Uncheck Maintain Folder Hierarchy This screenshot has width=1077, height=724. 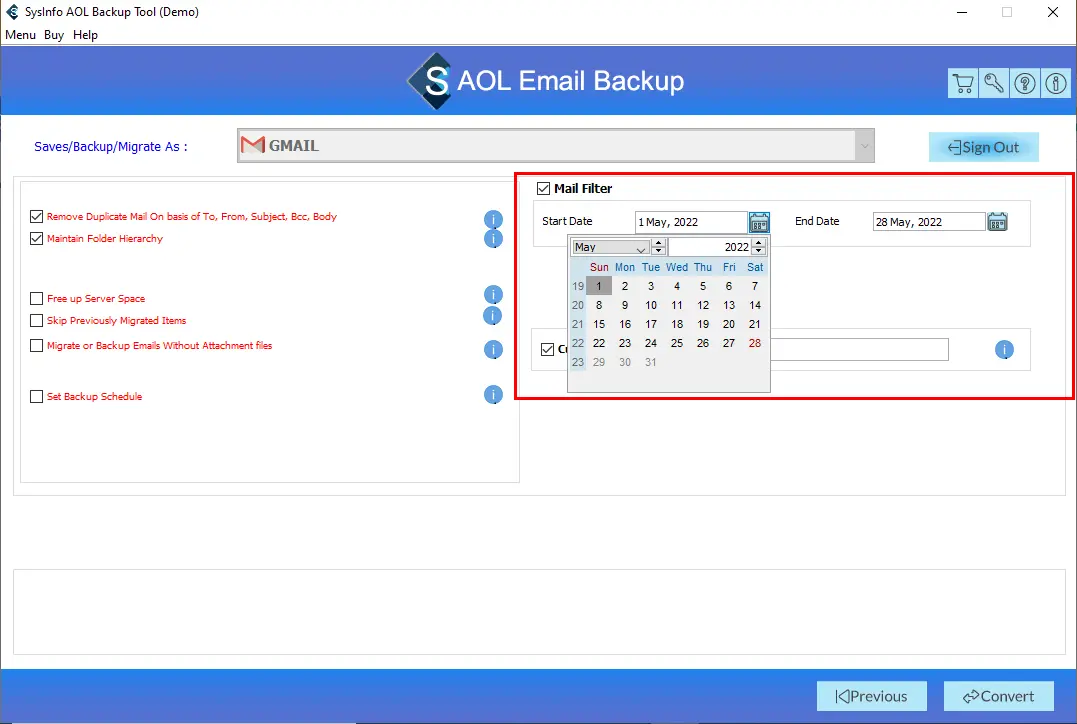point(36,238)
